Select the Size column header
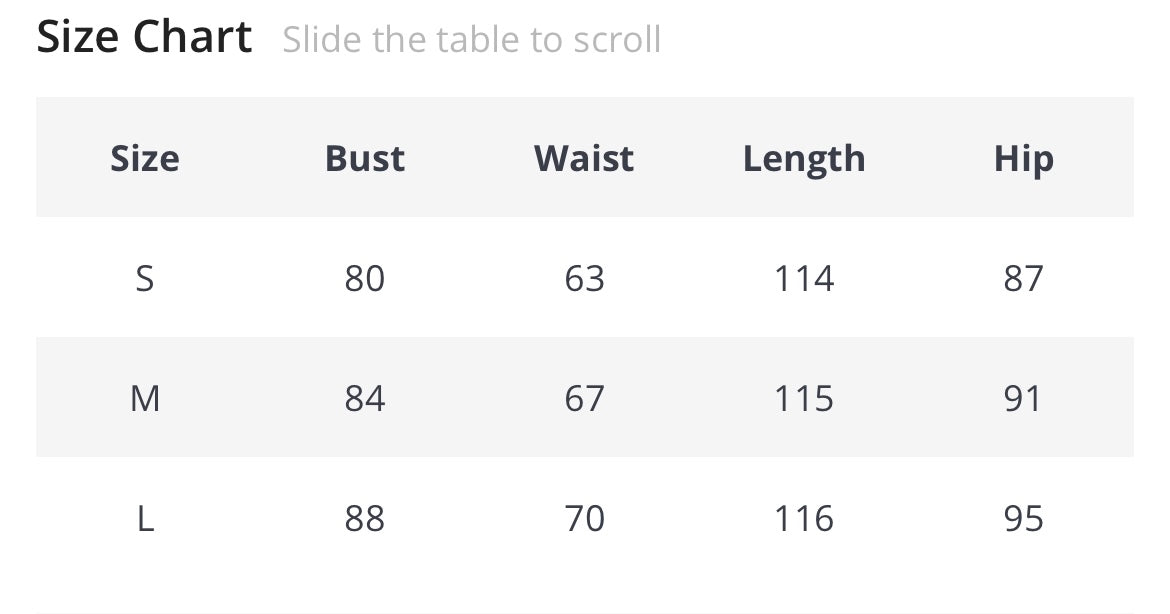 145,158
